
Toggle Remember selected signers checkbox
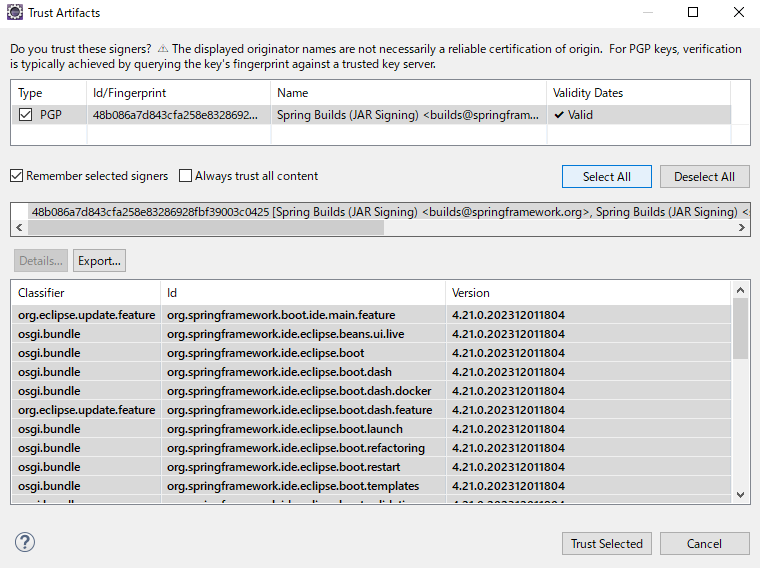click(x=16, y=175)
